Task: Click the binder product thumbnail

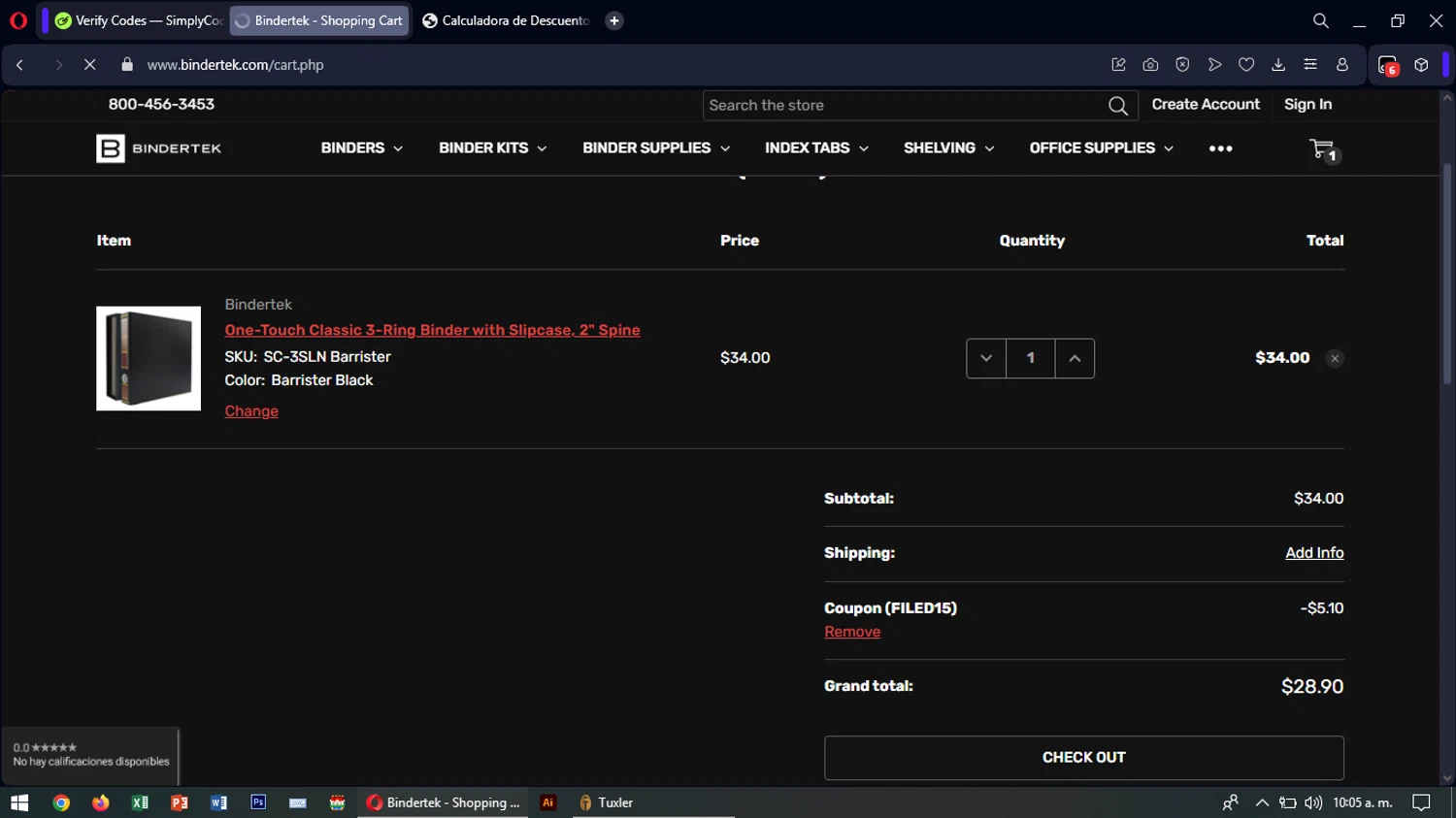Action: (149, 358)
